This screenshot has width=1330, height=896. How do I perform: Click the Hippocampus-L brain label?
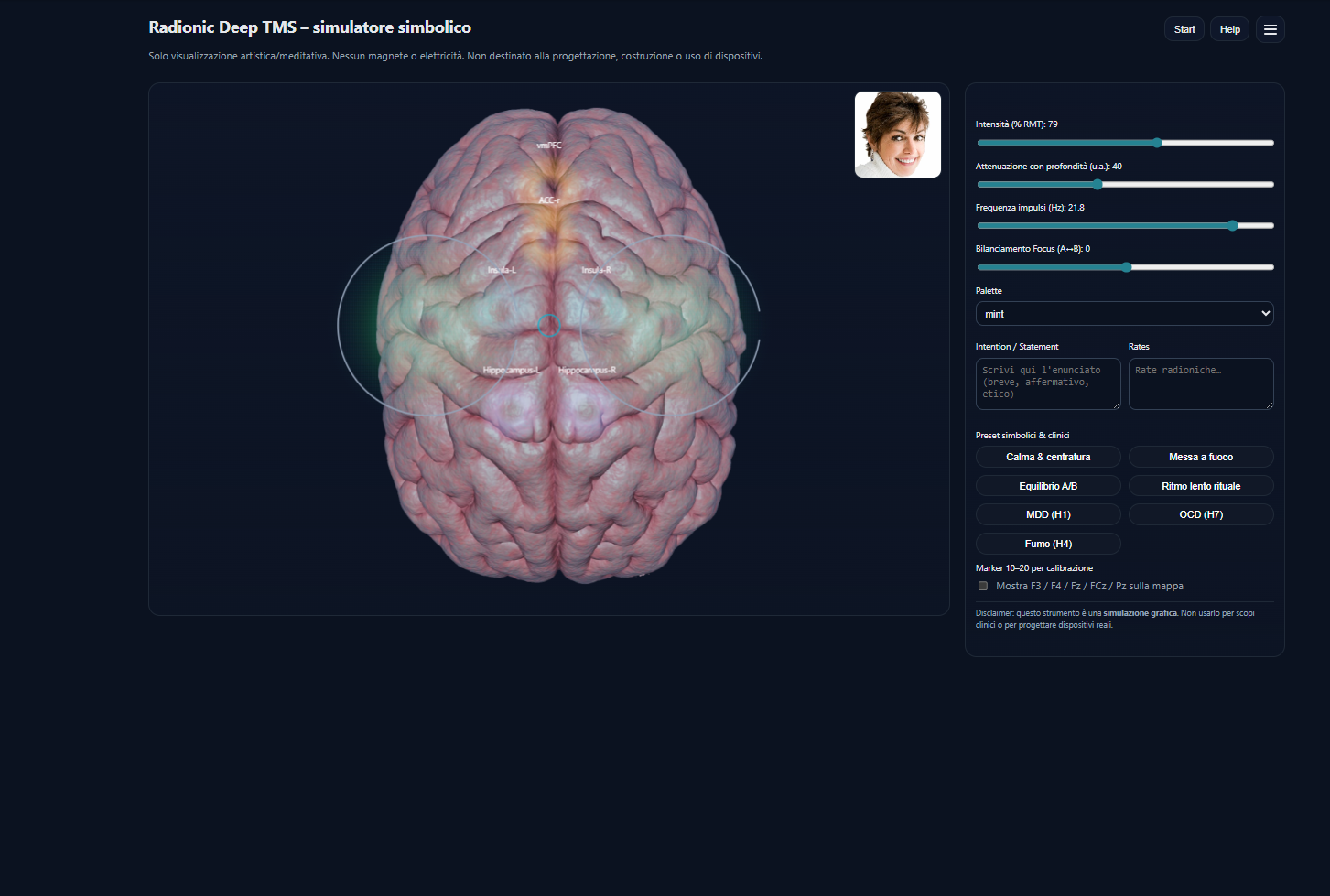(x=512, y=370)
